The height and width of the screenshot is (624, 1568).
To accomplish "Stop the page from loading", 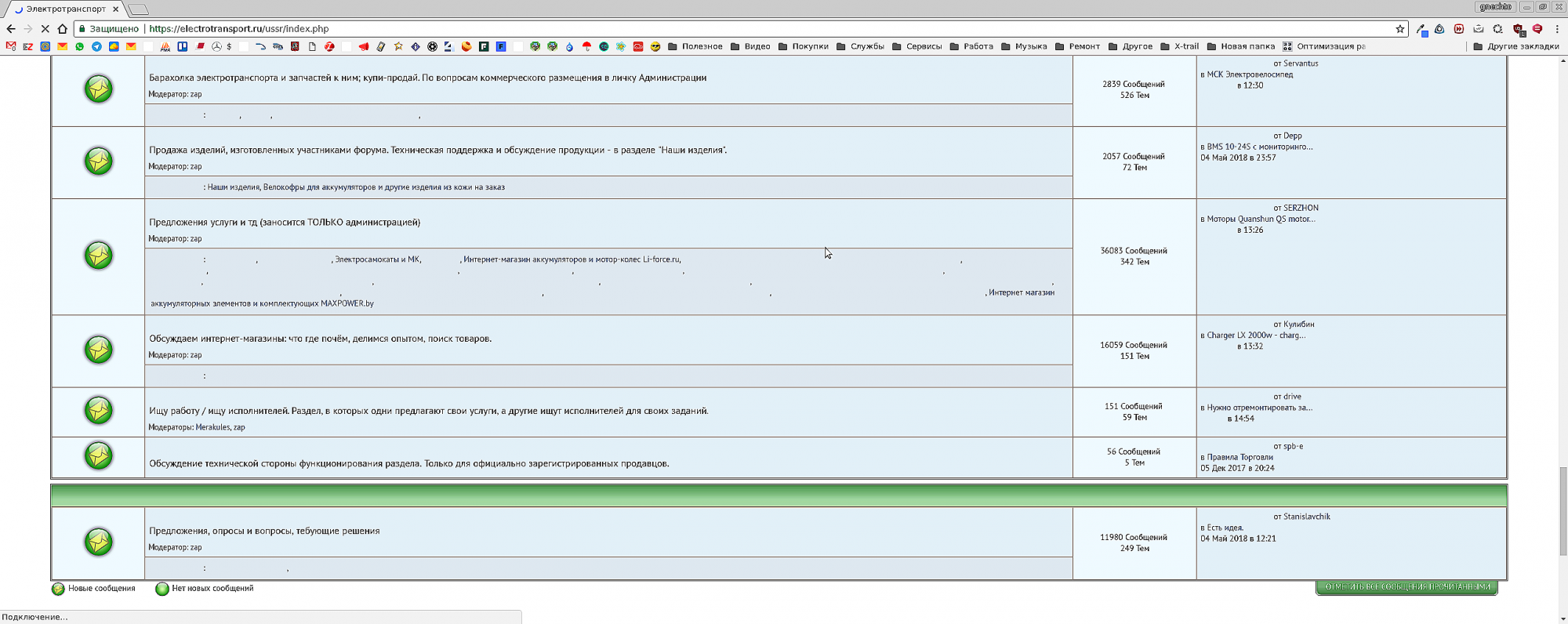I will [45, 29].
